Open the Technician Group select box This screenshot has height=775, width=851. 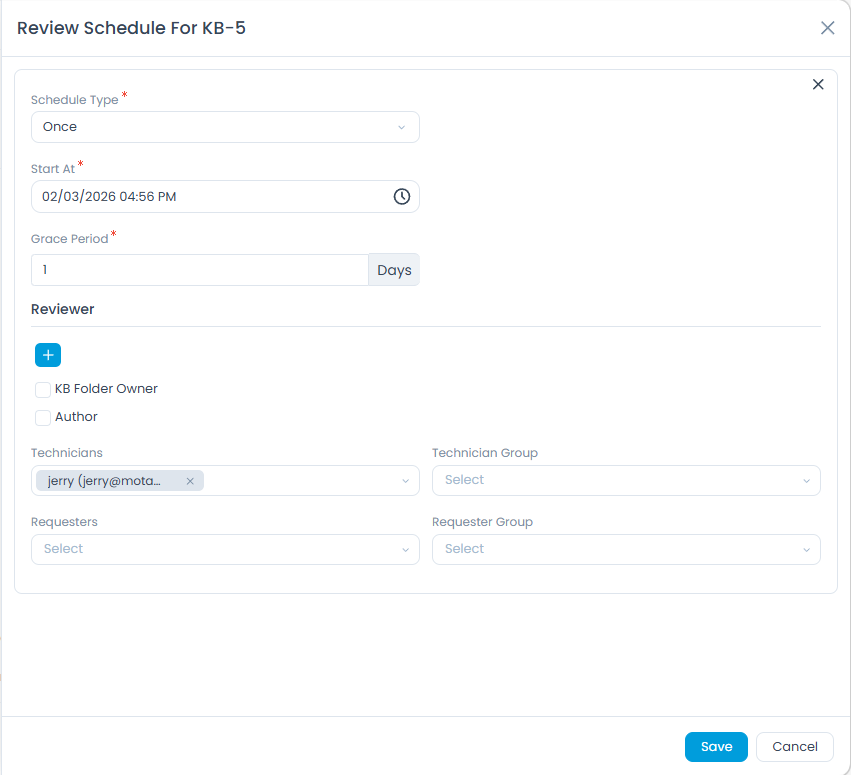point(625,480)
